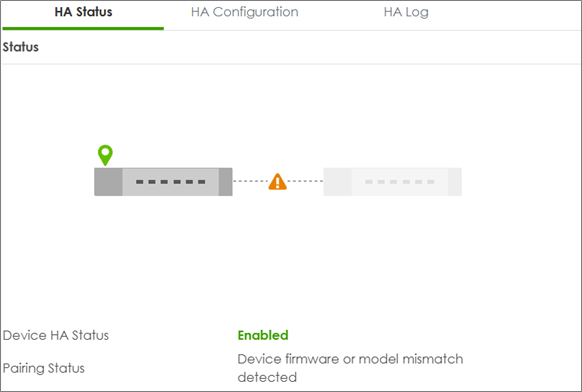Click the dark left end of active device
582x392 pixels.
108,182
